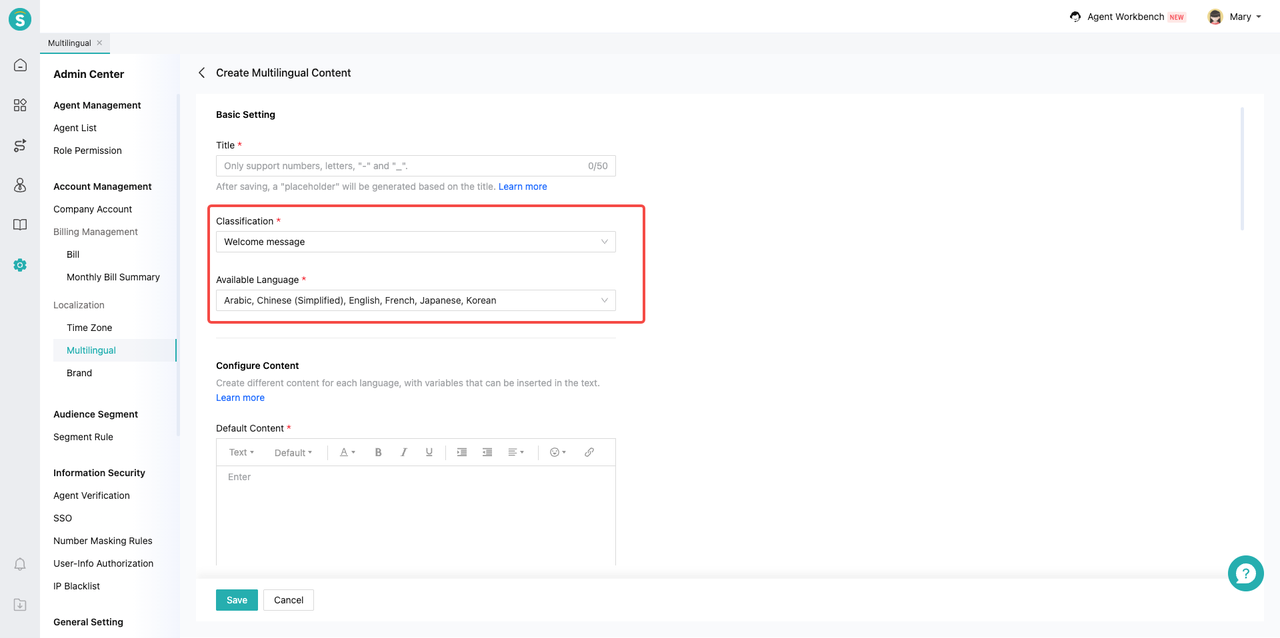This screenshot has width=1280, height=638.
Task: Open Number Masking Rules
Action: 103,541
